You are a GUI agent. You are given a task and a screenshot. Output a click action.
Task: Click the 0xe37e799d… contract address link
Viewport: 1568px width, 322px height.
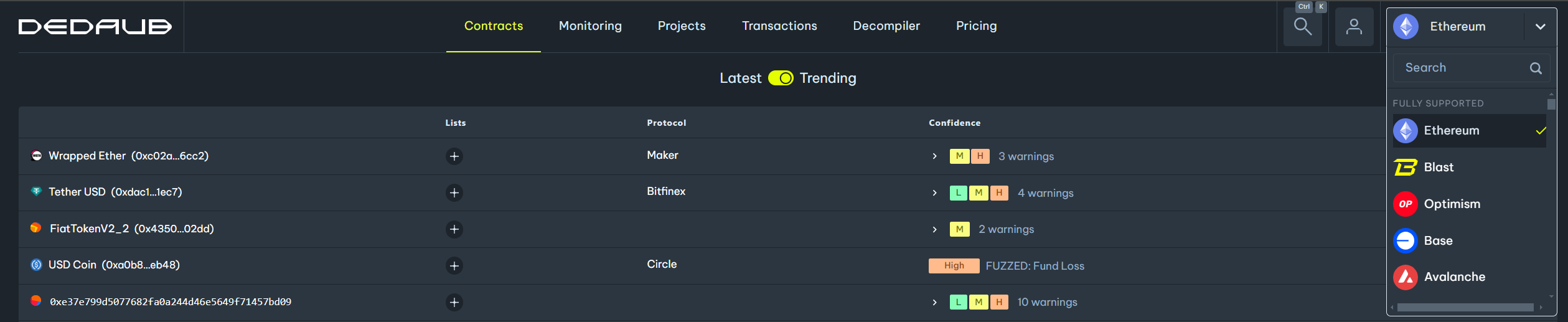[170, 302]
